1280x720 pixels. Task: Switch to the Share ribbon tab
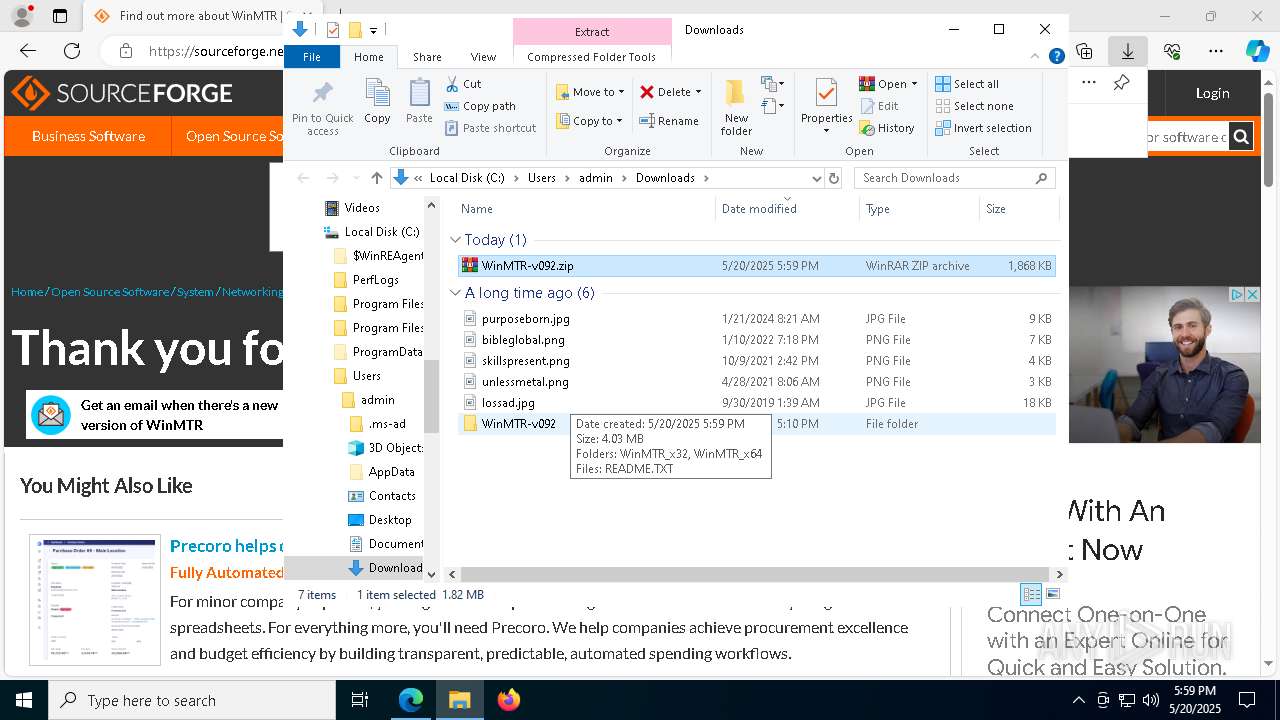coord(427,57)
